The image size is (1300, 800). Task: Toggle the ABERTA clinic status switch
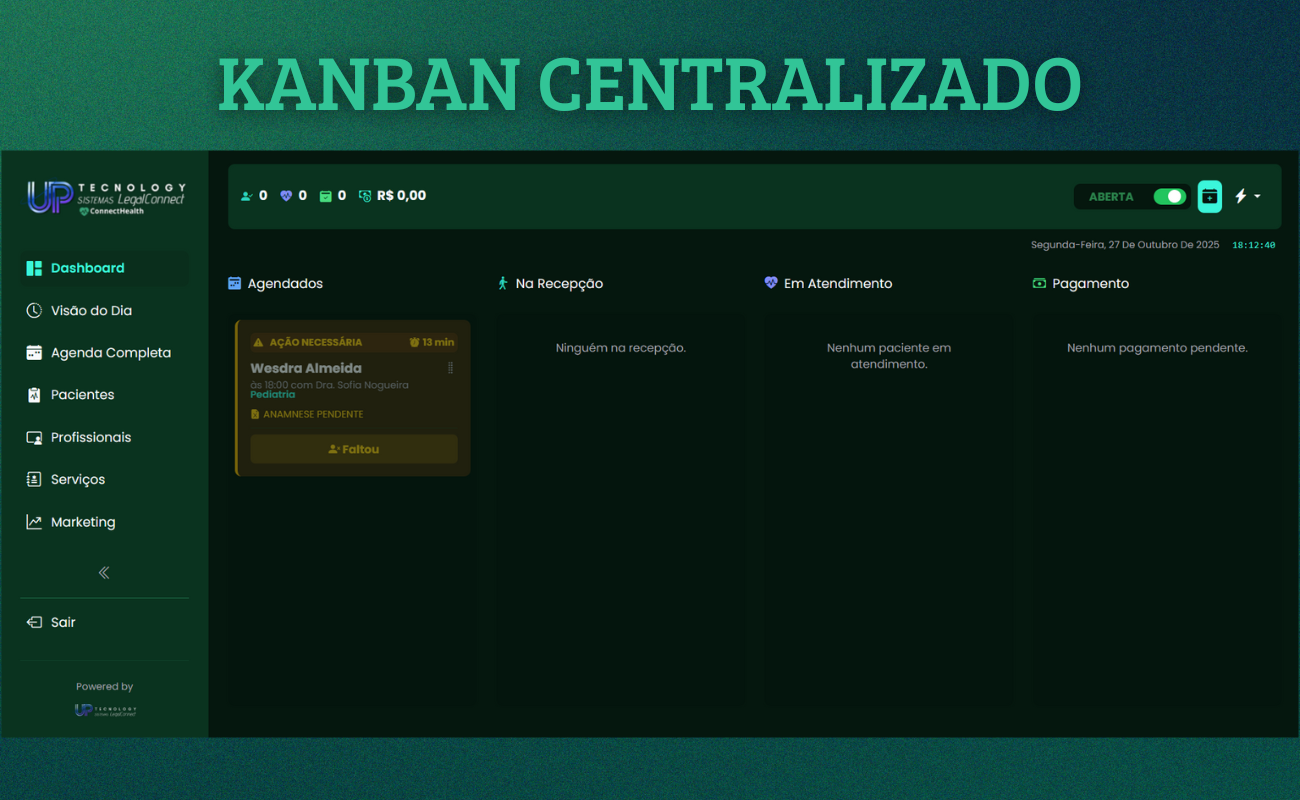(x=1169, y=197)
